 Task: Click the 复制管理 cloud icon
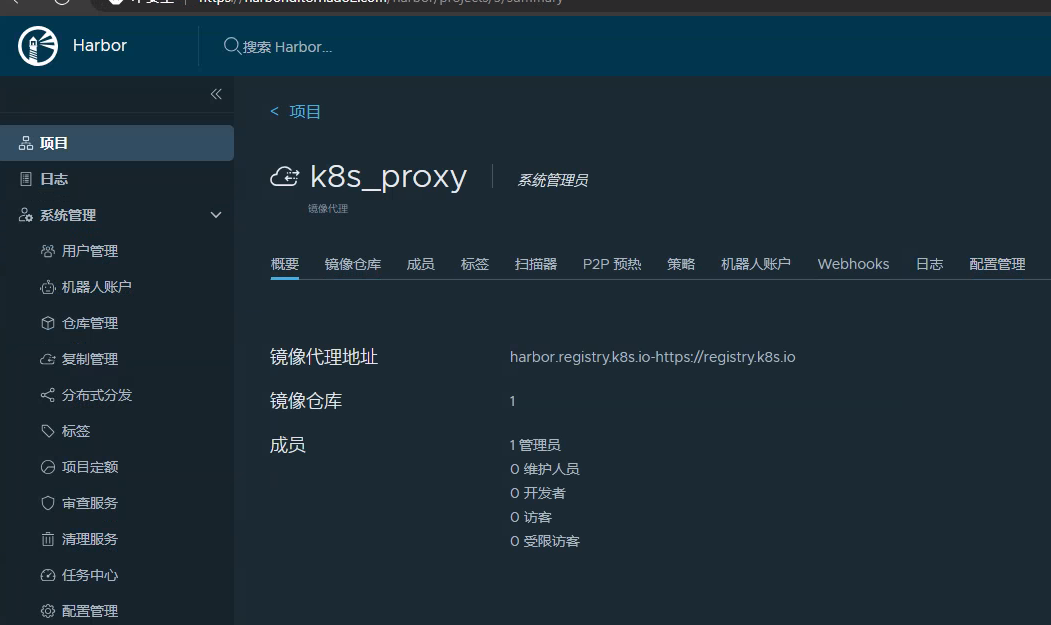(x=48, y=359)
